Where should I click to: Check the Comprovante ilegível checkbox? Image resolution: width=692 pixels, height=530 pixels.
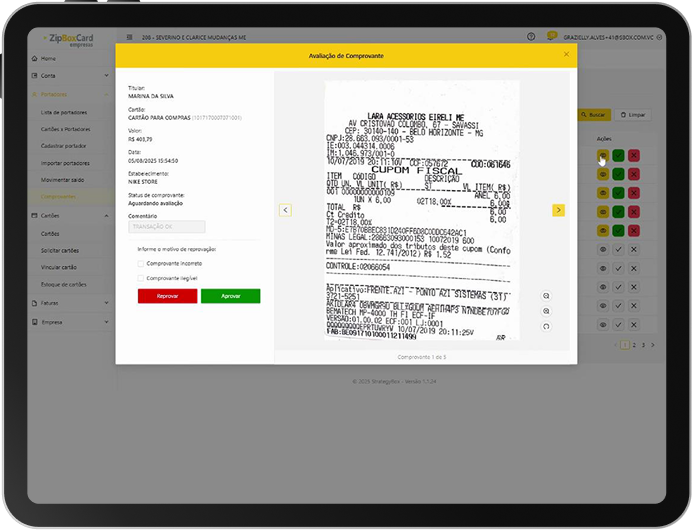click(140, 278)
